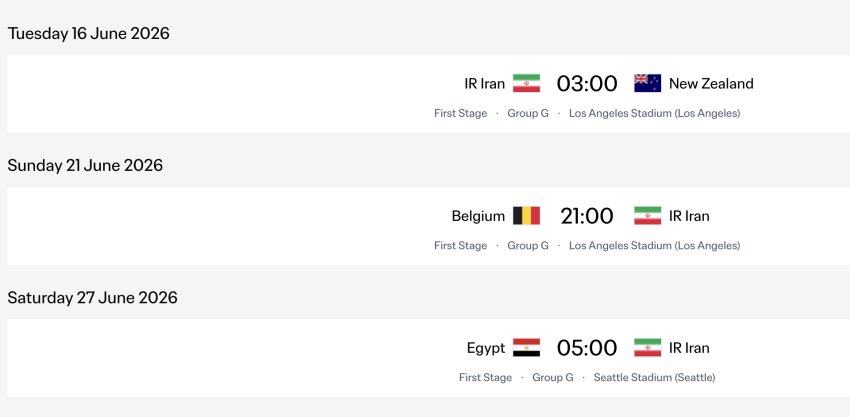Click Los Angeles Stadium venue on 21 June
The image size is (850, 417).
tap(654, 246)
